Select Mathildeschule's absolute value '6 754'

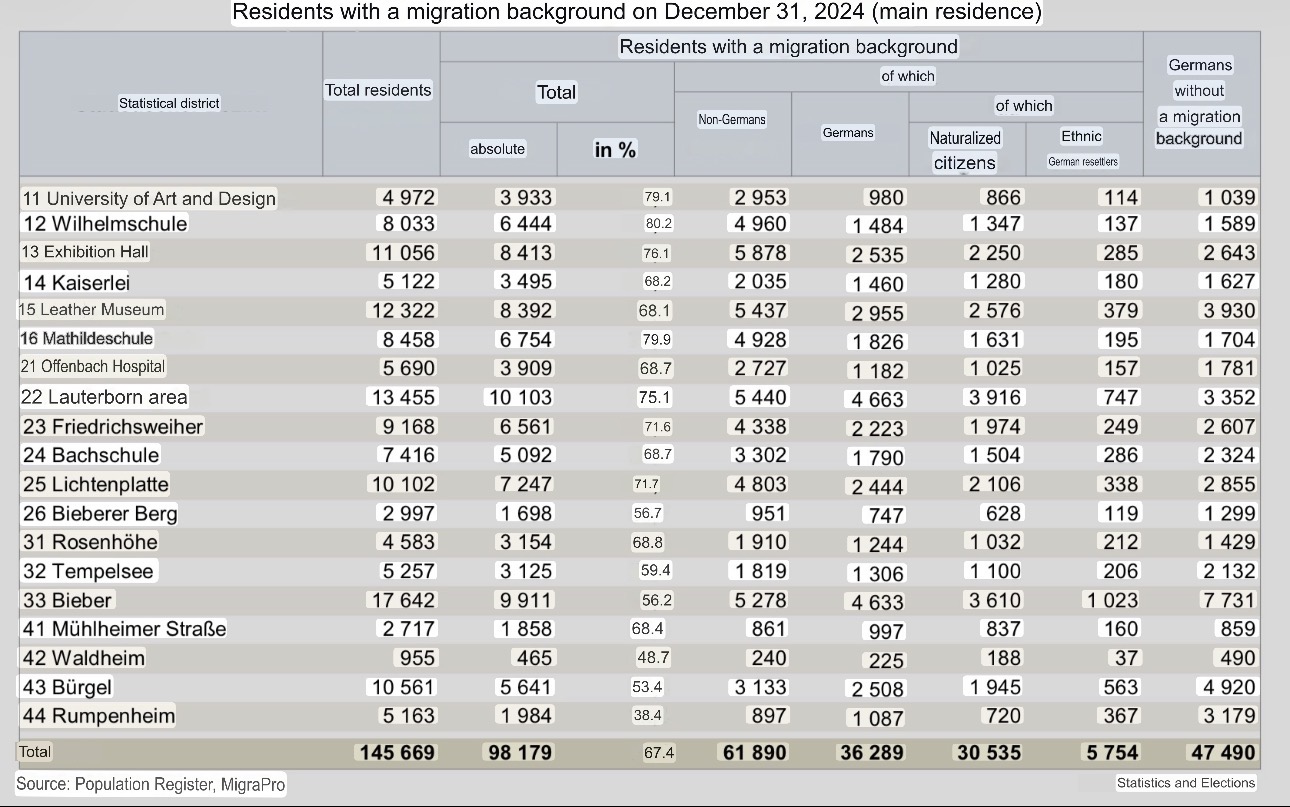tap(525, 340)
